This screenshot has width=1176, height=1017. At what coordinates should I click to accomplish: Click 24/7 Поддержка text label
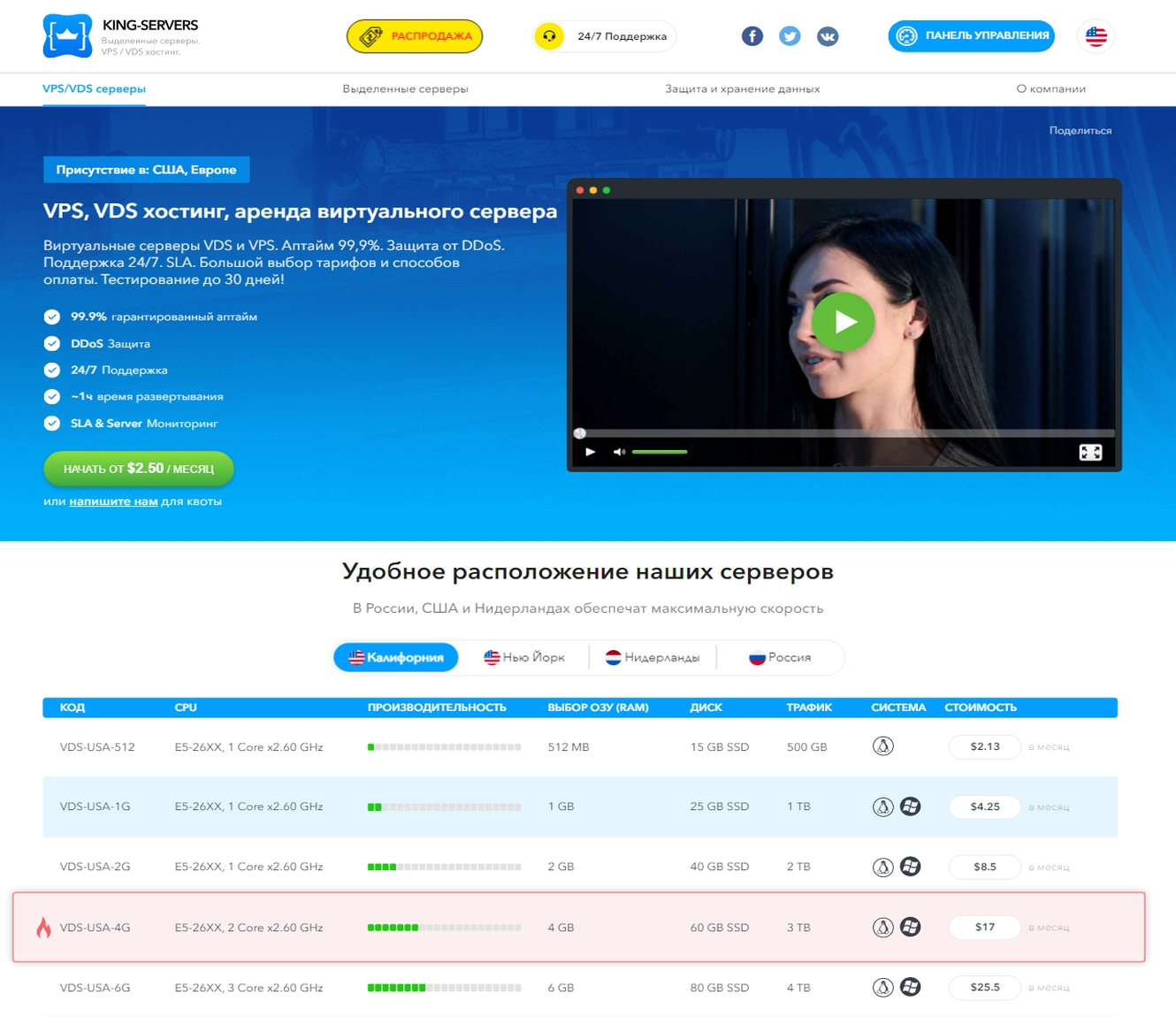tap(622, 36)
